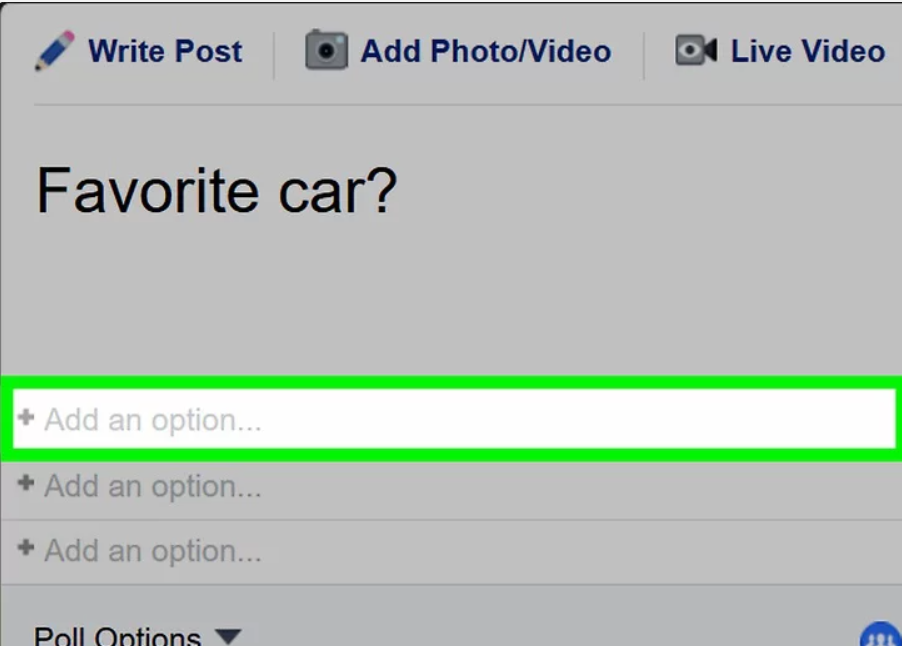Focus the second Add an option field
This screenshot has width=902, height=646.
click(x=452, y=487)
